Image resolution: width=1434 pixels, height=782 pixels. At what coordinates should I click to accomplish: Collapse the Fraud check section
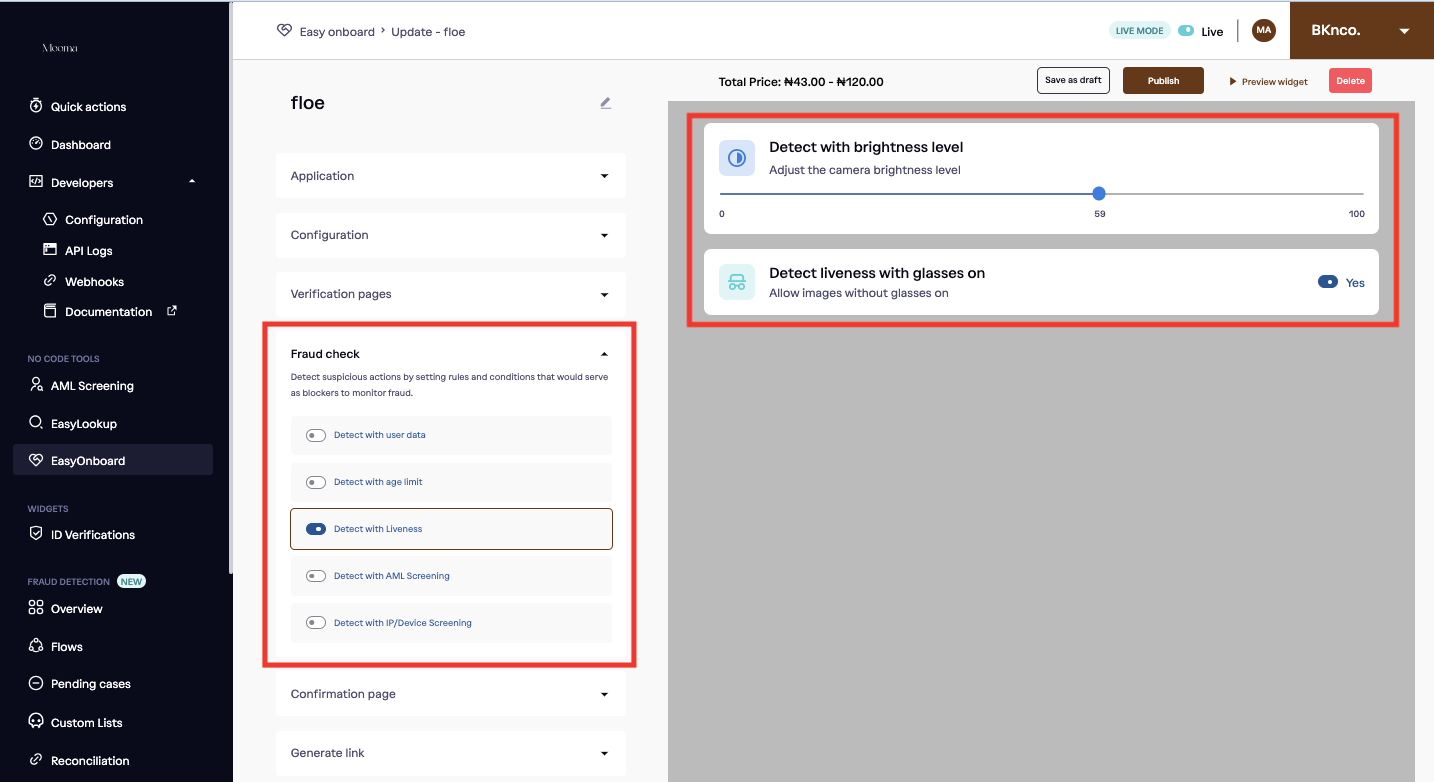tap(604, 354)
